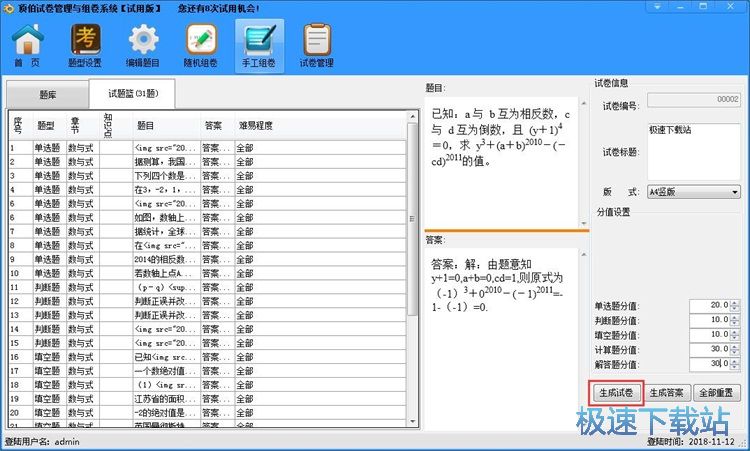The height and width of the screenshot is (451, 750).
Task: Click the 解答题分值 value field
Action: click(x=710, y=364)
